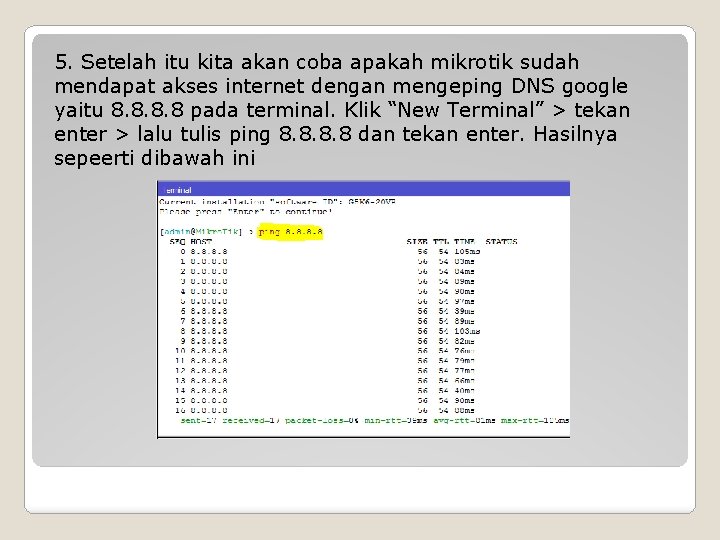This screenshot has height=540, width=720.
Task: Click the "New Terminal" phrase in slide text
Action: [x=466, y=110]
